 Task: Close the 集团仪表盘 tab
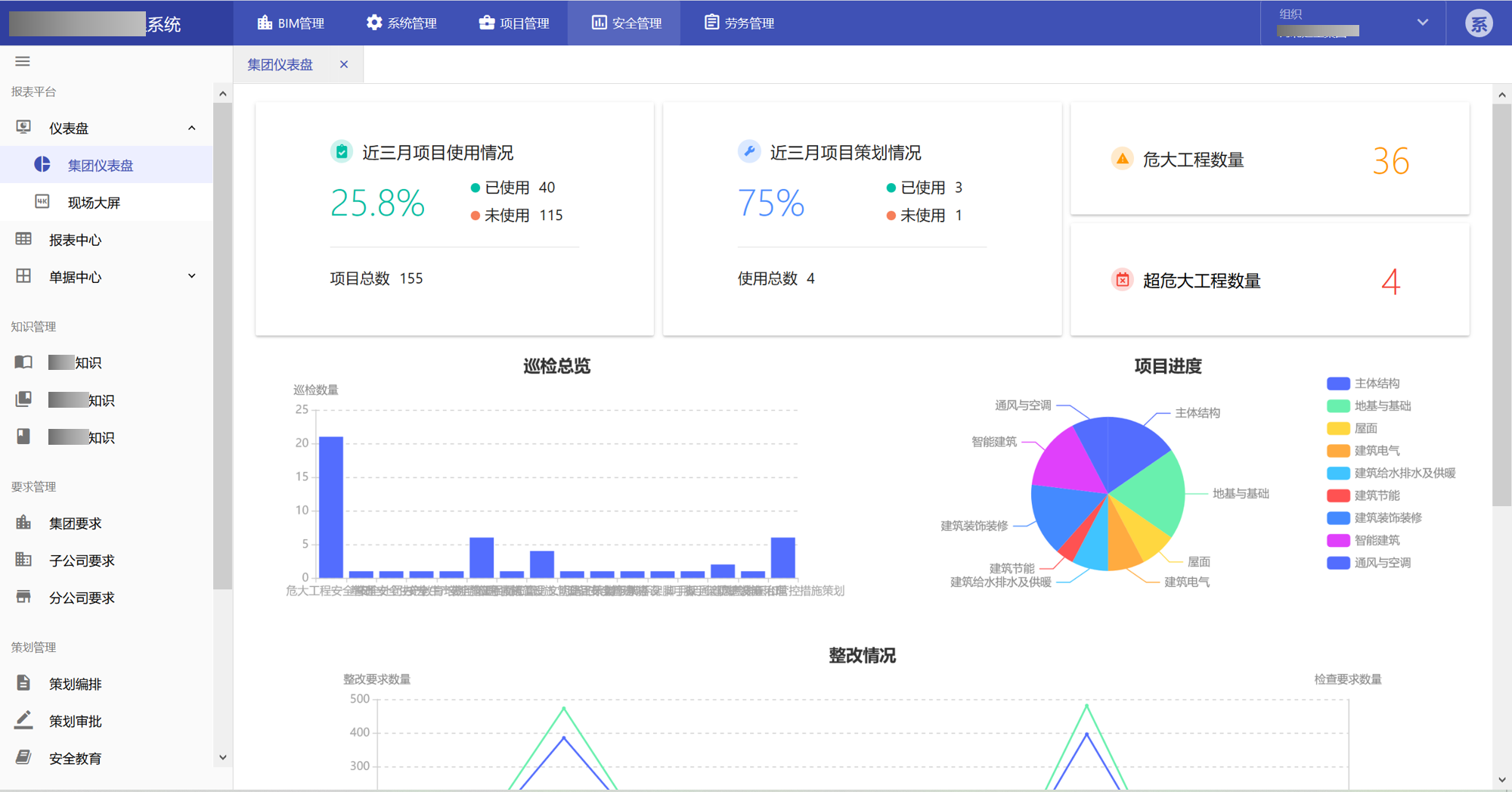click(344, 64)
